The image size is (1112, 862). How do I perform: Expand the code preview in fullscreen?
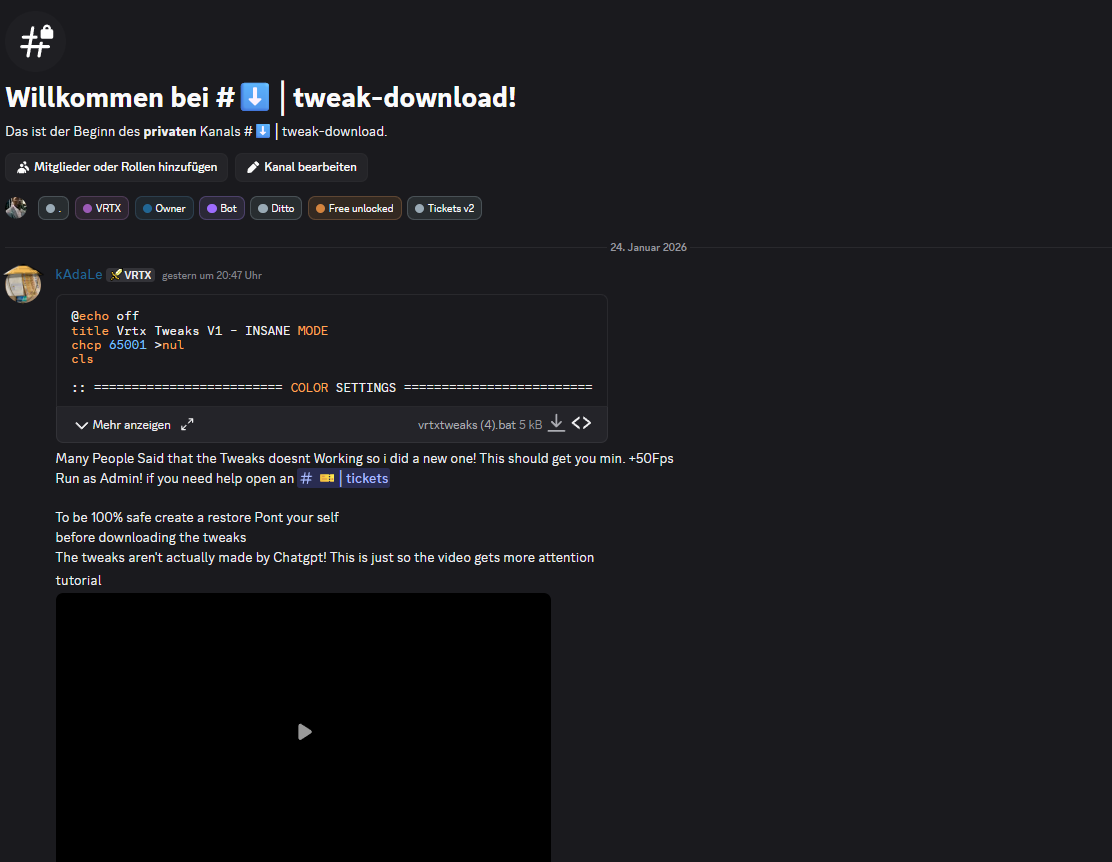coord(186,424)
